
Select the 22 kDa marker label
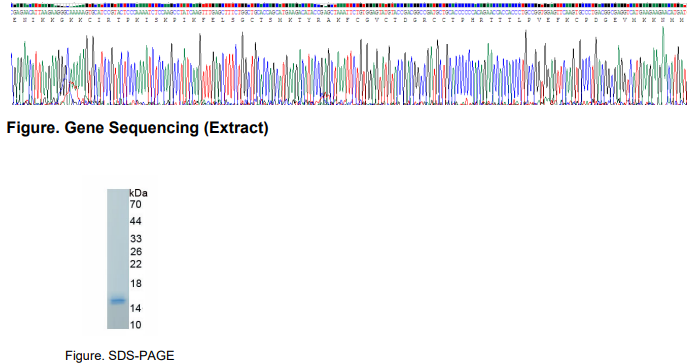[x=136, y=264]
